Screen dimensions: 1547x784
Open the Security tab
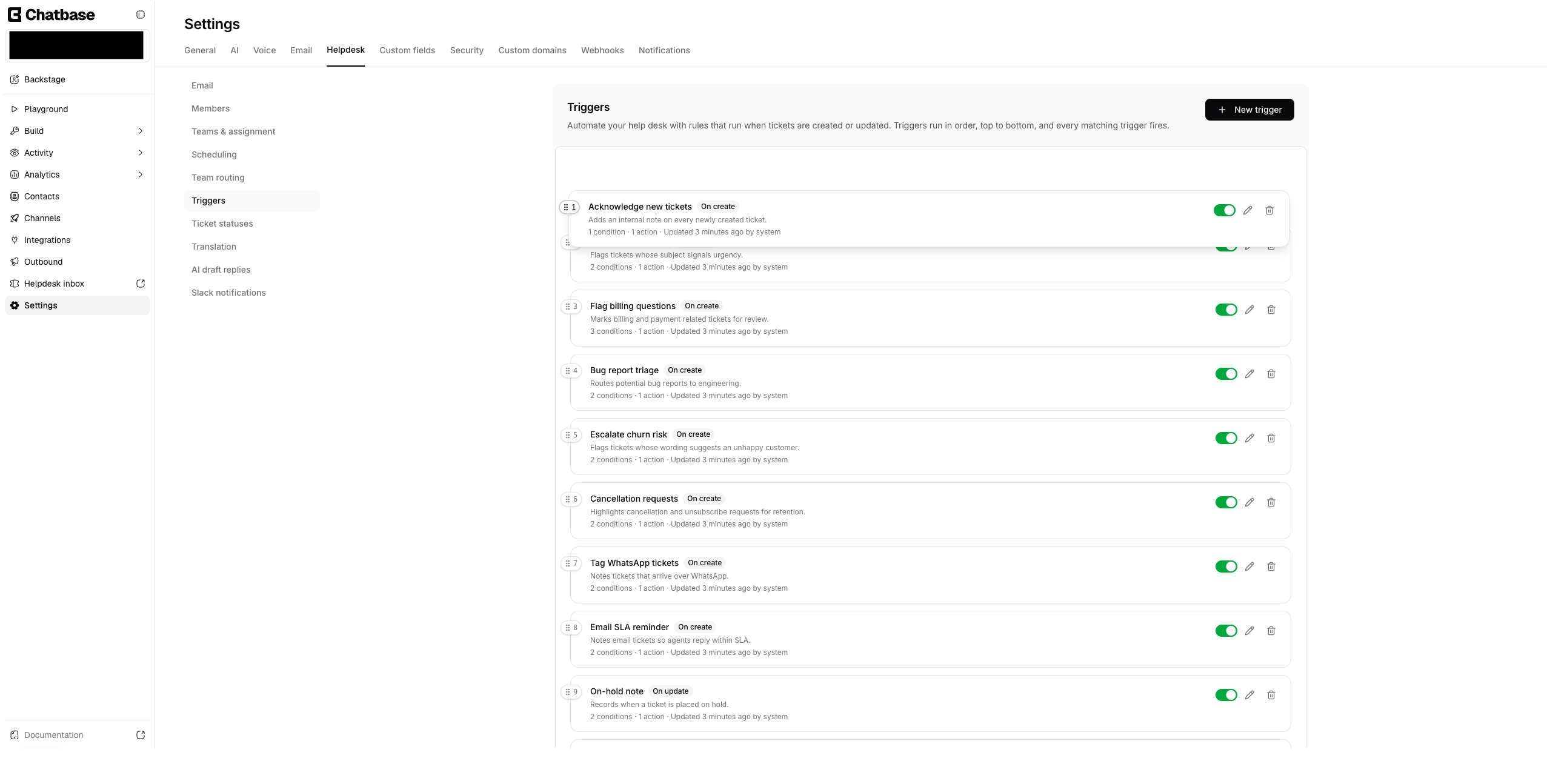coord(467,50)
